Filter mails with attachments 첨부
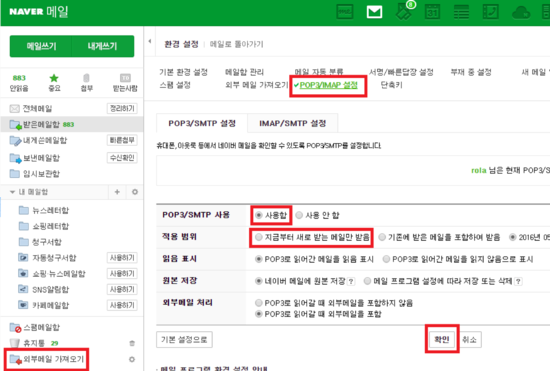550x371 pixels. tap(87, 83)
